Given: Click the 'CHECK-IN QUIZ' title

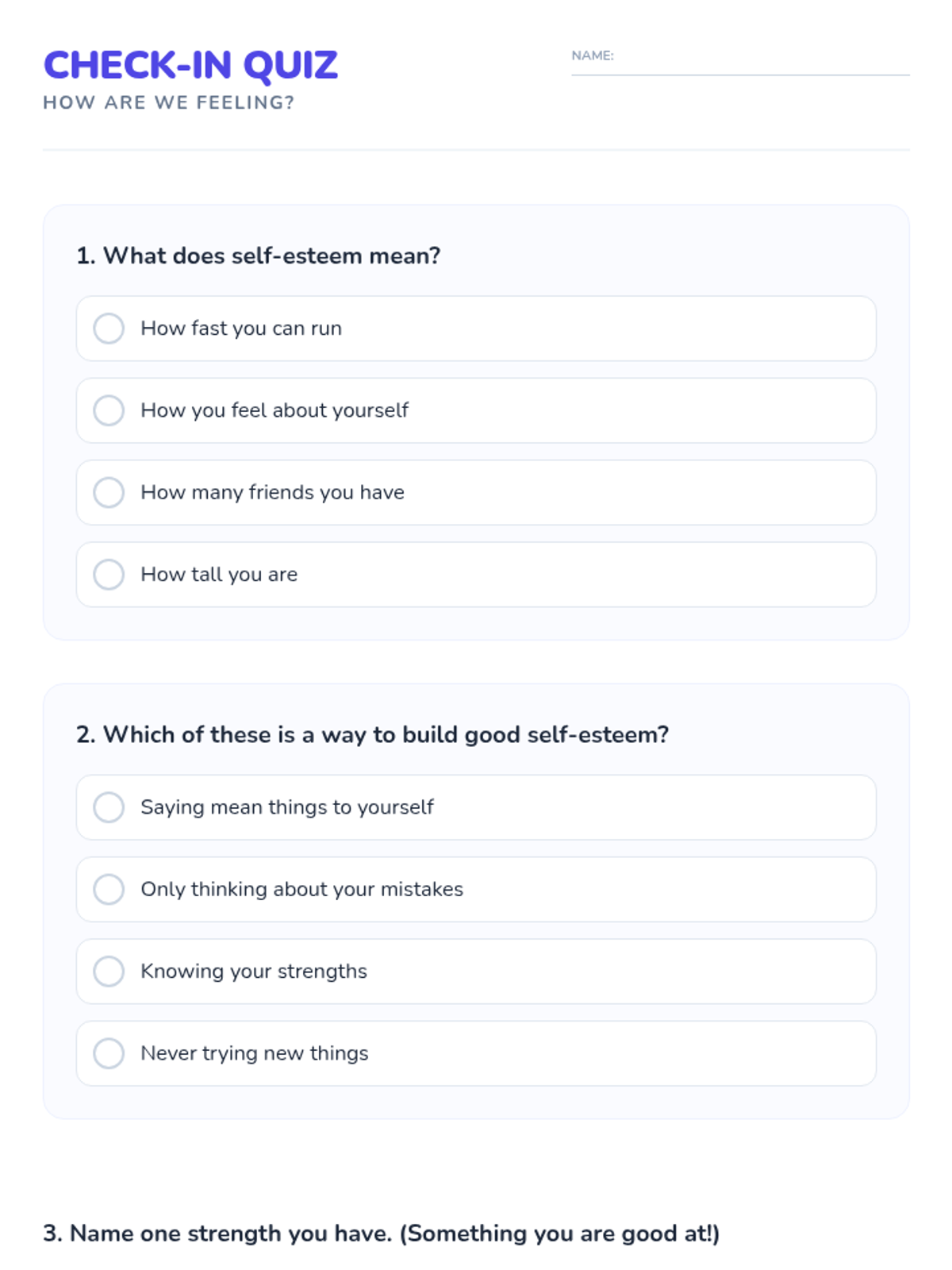Looking at the screenshot, I should click(190, 65).
